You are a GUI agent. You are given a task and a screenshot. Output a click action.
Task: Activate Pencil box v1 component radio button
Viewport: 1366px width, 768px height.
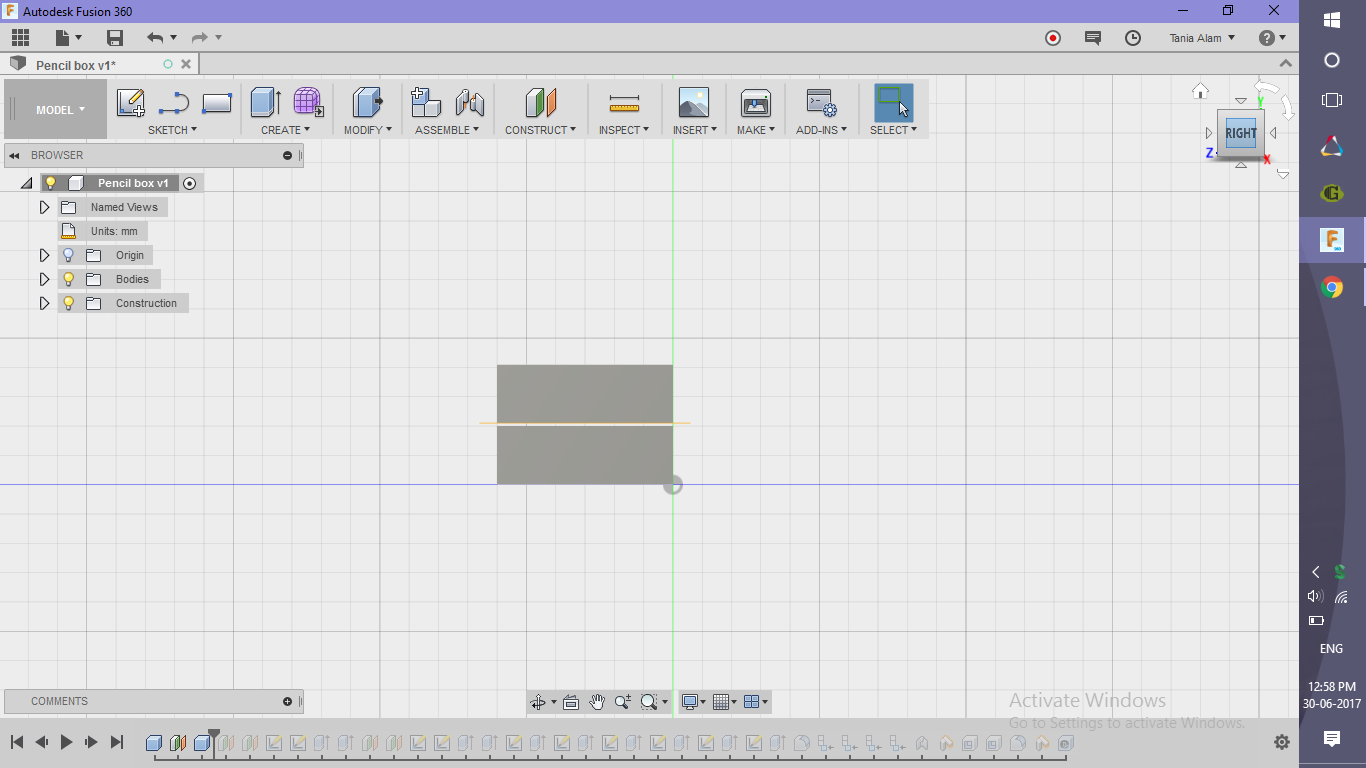pyautogui.click(x=190, y=183)
